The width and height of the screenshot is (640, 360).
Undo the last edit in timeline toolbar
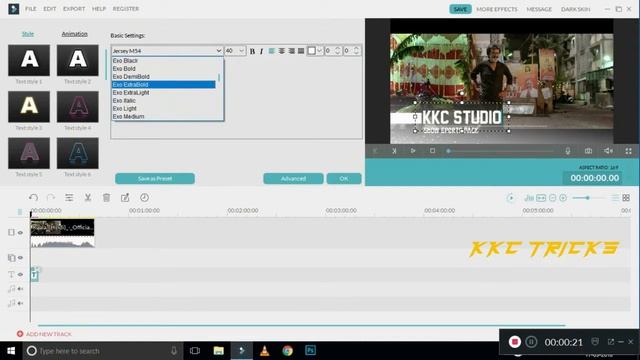point(33,198)
